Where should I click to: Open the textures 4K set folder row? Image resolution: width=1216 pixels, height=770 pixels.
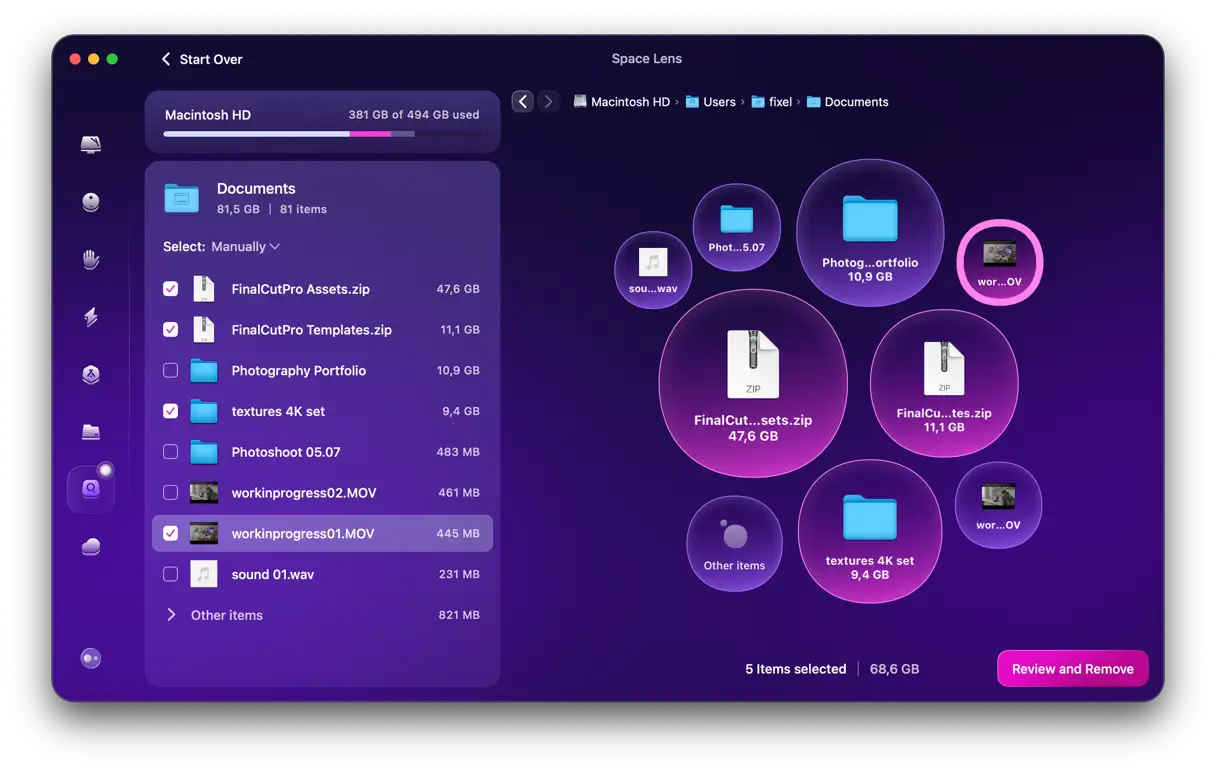pos(278,412)
